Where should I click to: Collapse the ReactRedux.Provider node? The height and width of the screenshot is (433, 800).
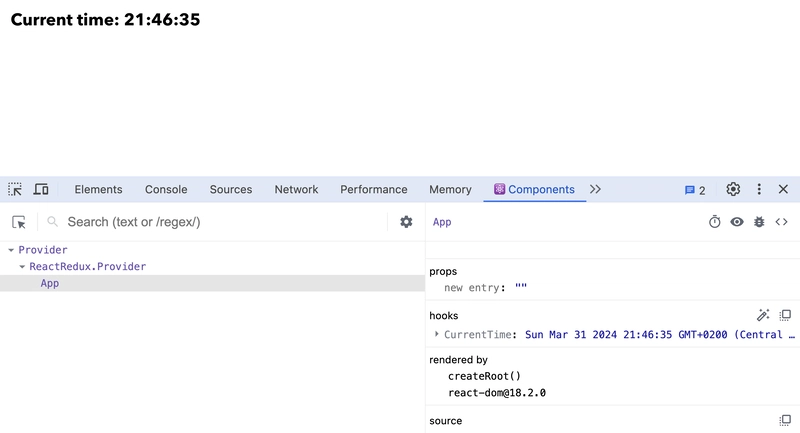click(x=22, y=267)
